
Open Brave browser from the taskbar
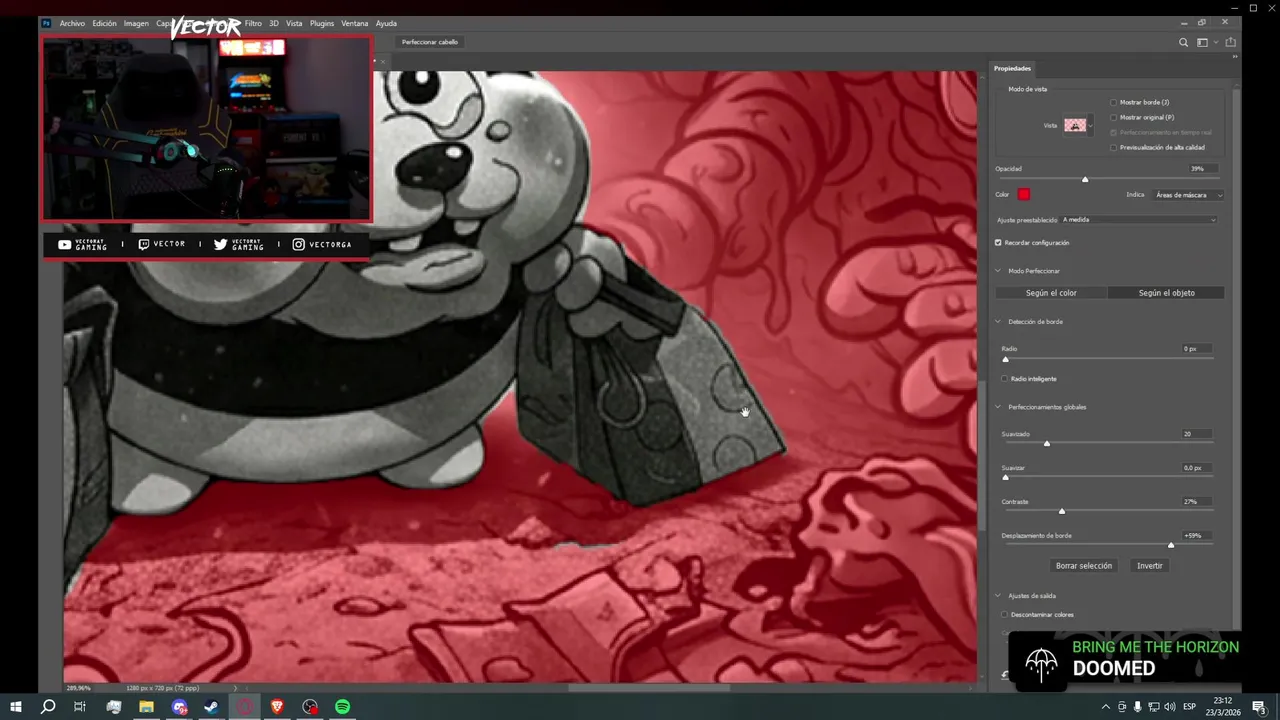click(277, 707)
